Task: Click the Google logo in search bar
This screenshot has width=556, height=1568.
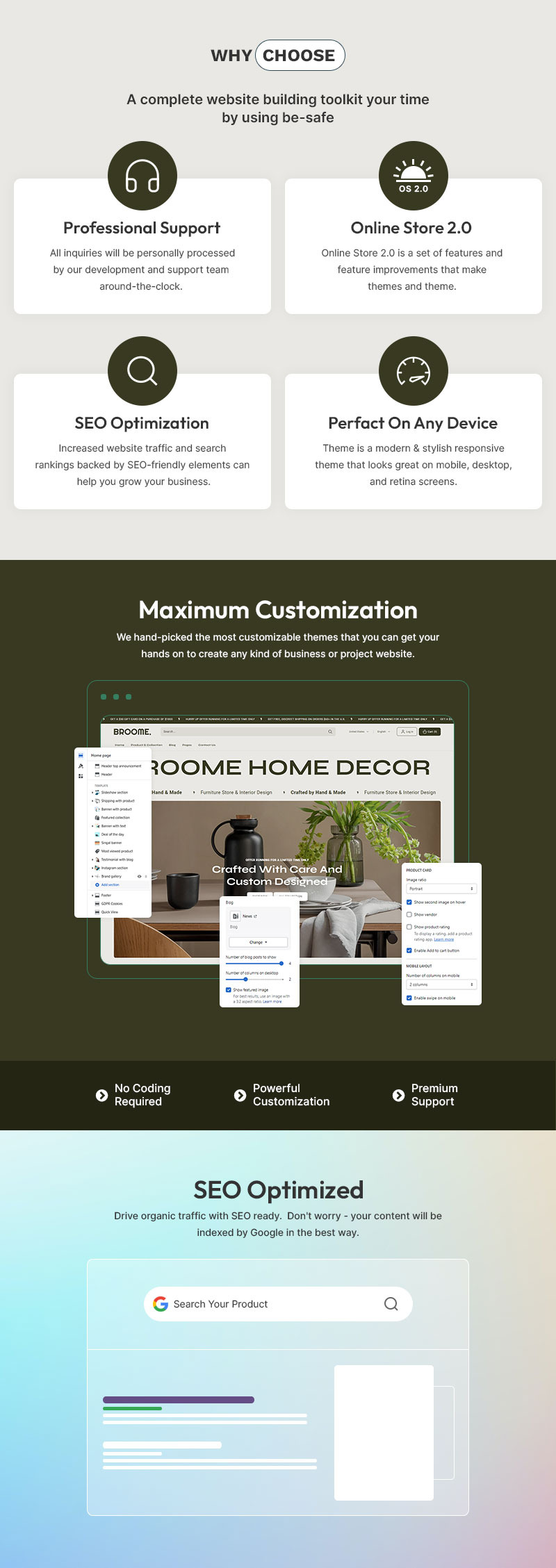Action: click(161, 1304)
